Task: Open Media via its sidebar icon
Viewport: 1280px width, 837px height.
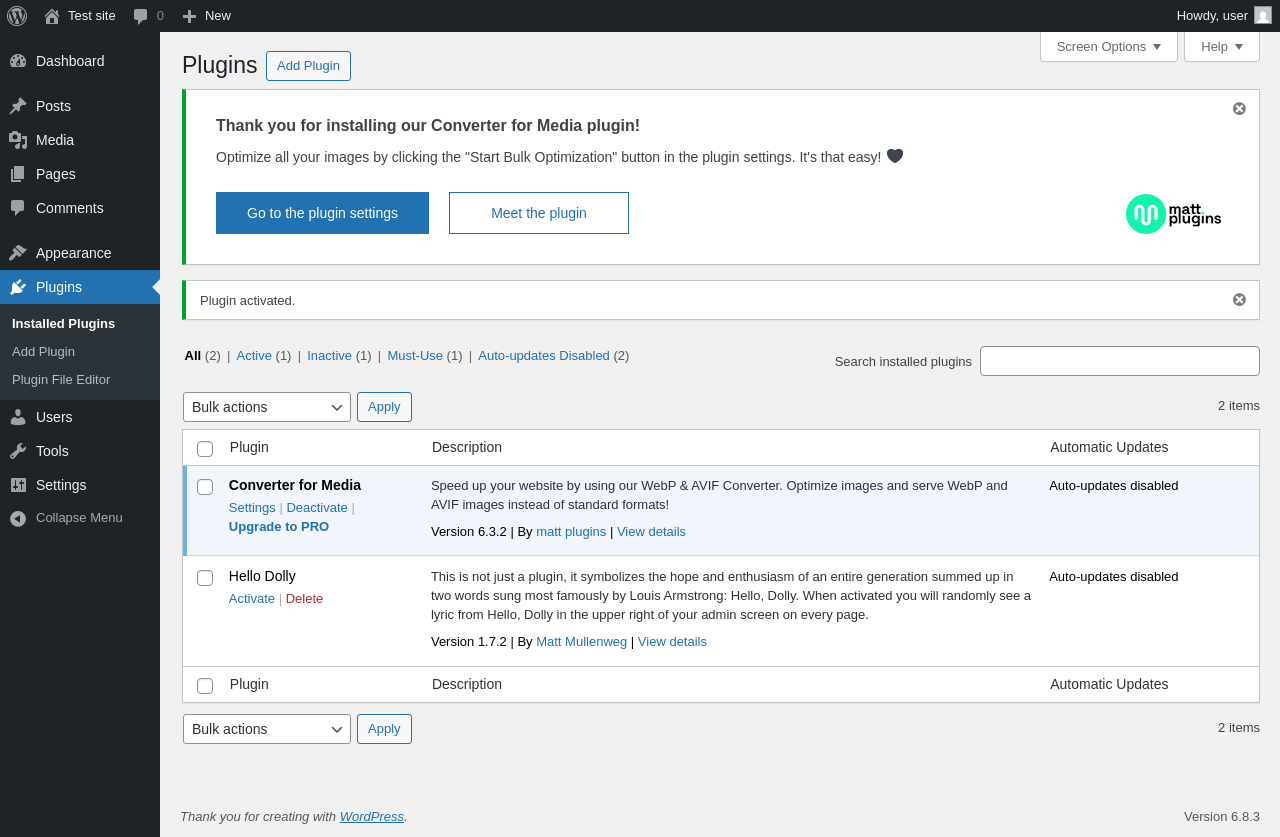Action: [18, 140]
